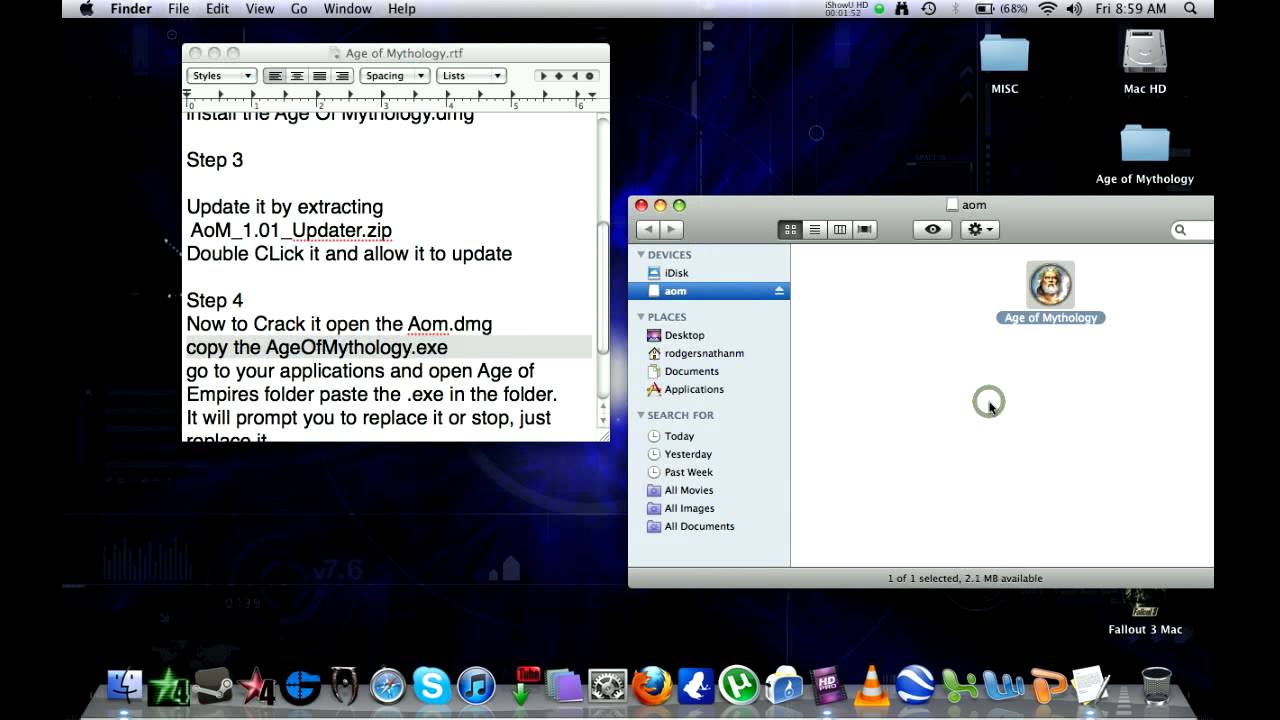The image size is (1280, 720).
Task: Open the Window menu
Action: click(347, 8)
